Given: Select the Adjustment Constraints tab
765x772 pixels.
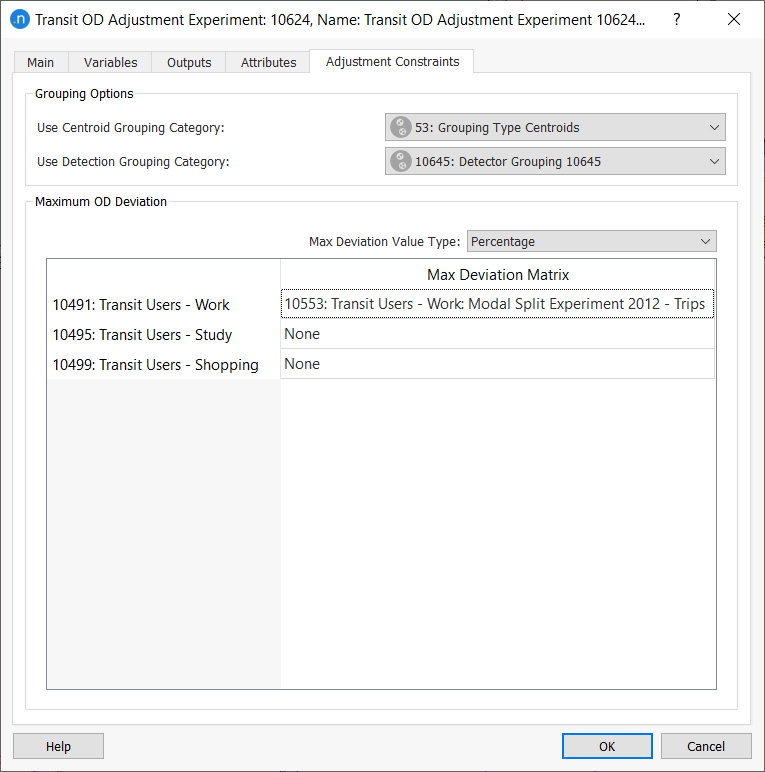Looking at the screenshot, I should (x=392, y=62).
